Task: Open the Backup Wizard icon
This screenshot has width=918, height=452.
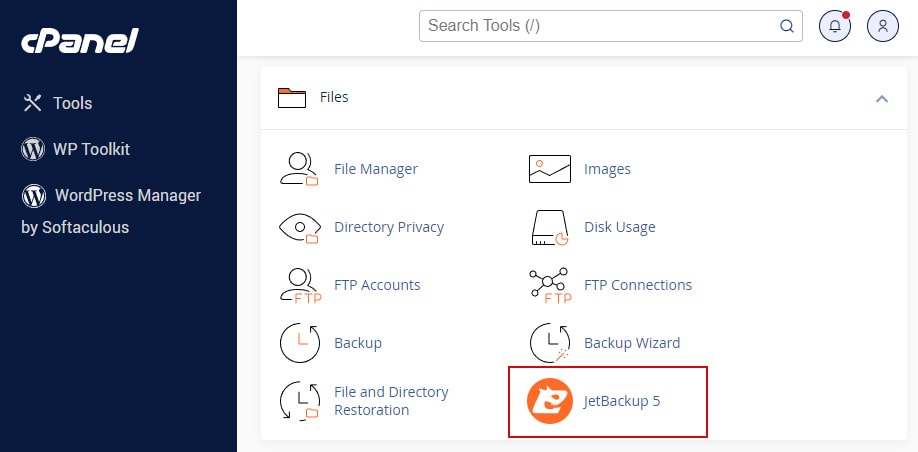Action: 549,343
